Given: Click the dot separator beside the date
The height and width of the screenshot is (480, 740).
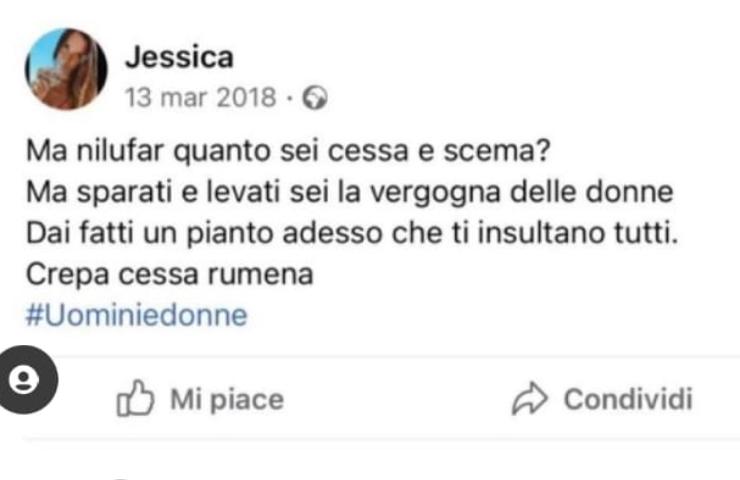Looking at the screenshot, I should [290, 99].
